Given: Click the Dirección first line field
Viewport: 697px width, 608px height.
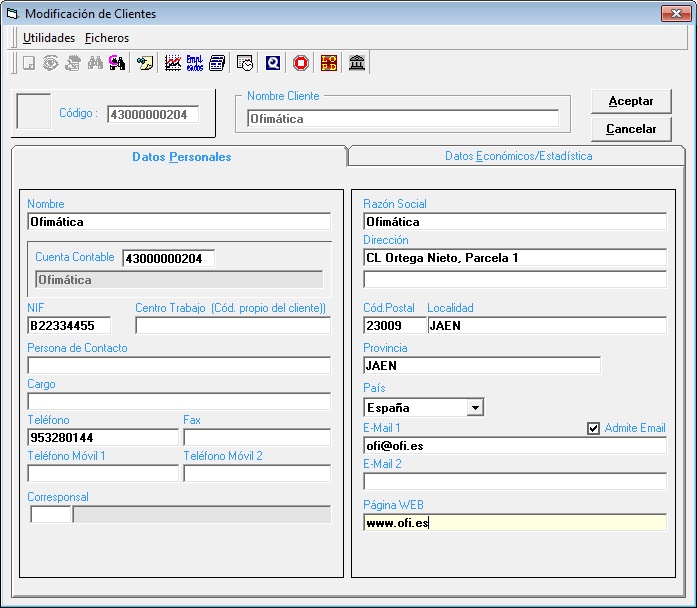Looking at the screenshot, I should tap(515, 258).
